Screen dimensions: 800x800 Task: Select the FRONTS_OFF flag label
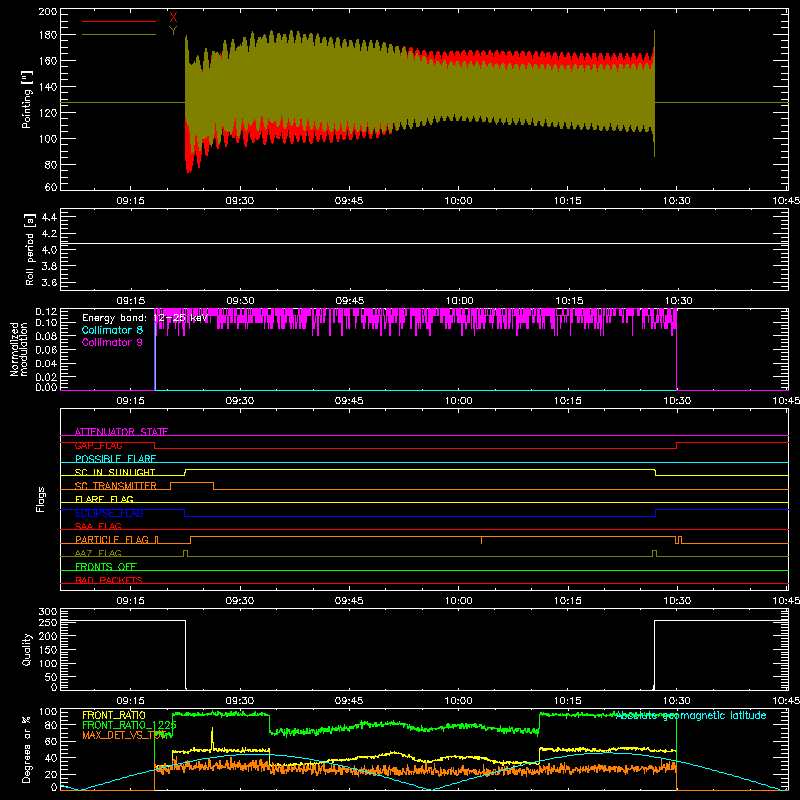pyautogui.click(x=106, y=567)
